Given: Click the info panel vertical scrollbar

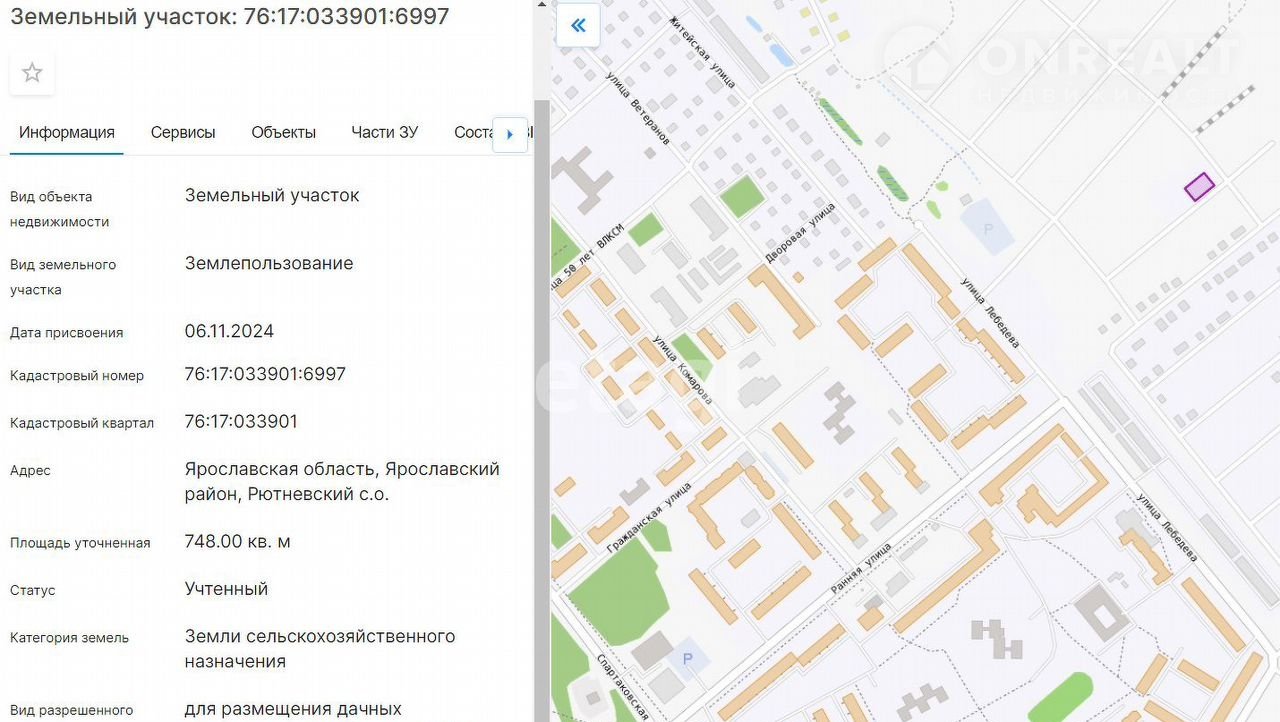Looking at the screenshot, I should coord(542,400).
